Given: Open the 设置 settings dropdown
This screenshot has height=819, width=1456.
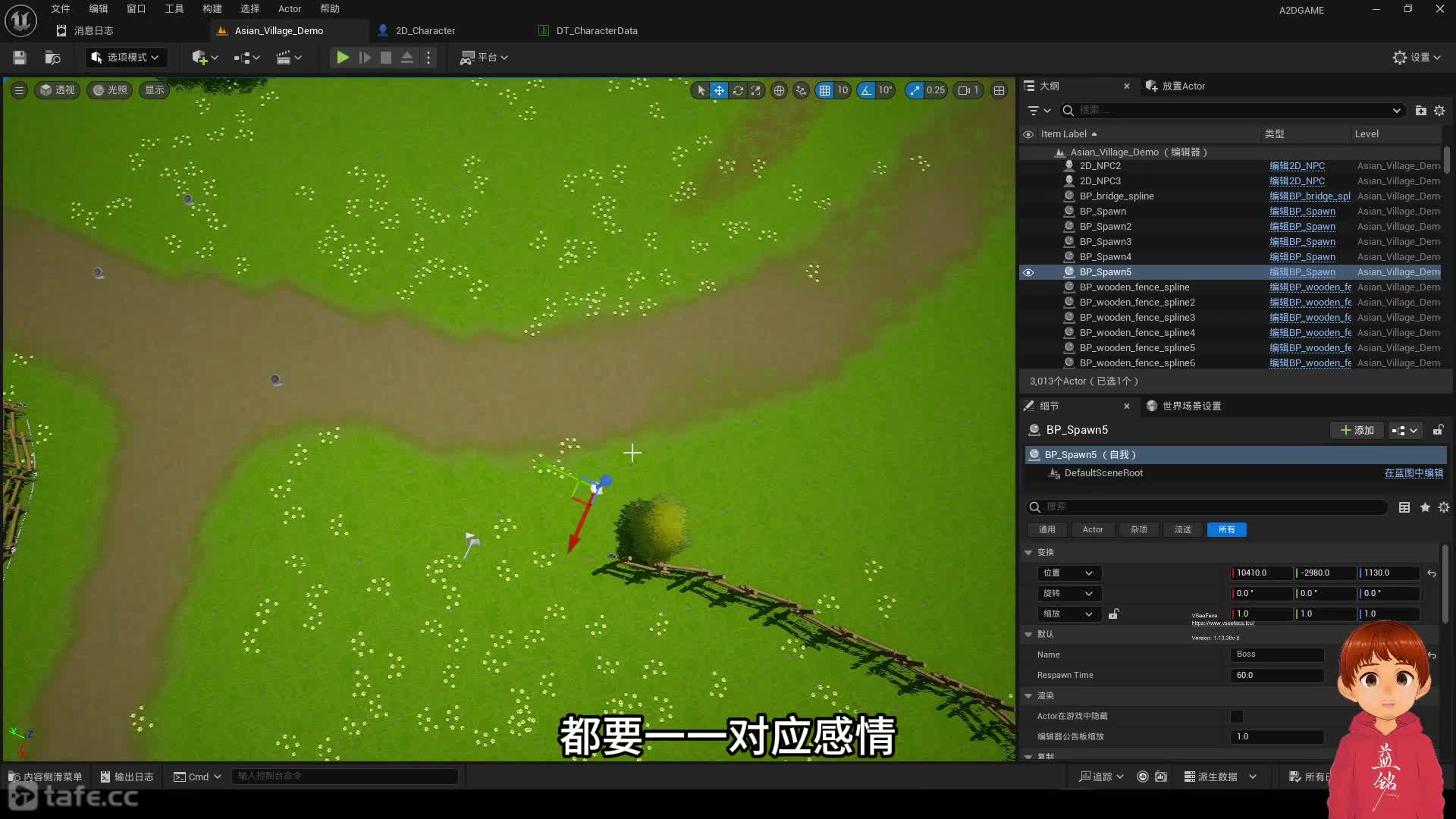Looking at the screenshot, I should 1417,58.
